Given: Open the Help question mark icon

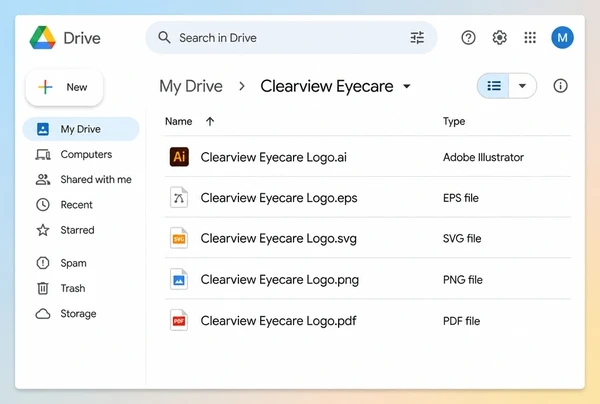Looking at the screenshot, I should click(468, 37).
